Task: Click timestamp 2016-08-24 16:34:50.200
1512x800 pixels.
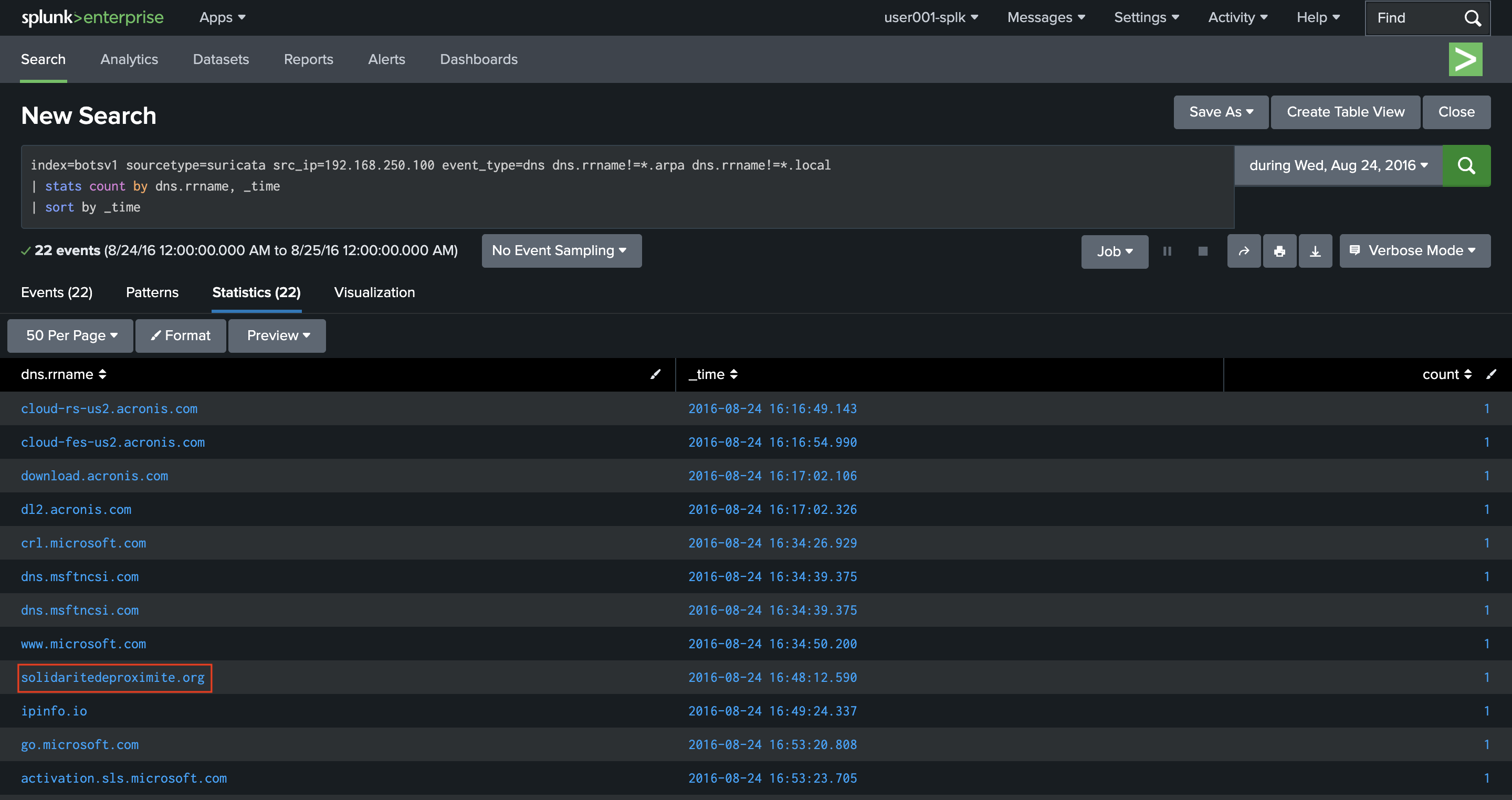Action: pos(772,644)
